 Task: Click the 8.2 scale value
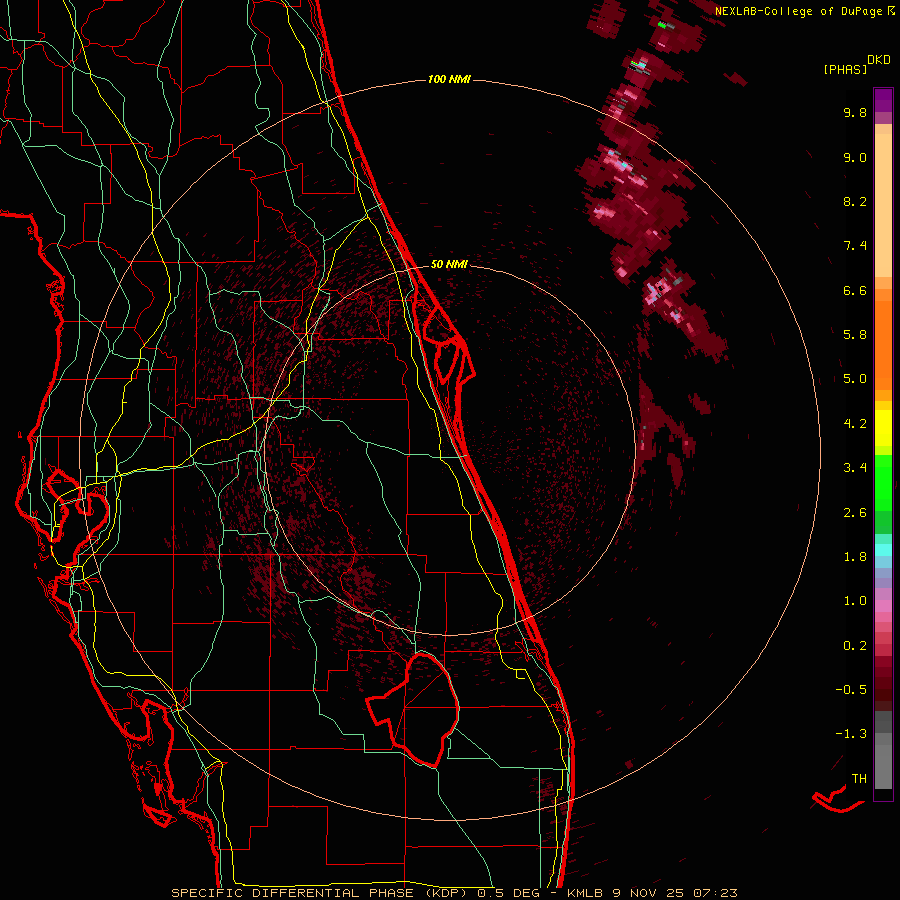pyautogui.click(x=855, y=201)
